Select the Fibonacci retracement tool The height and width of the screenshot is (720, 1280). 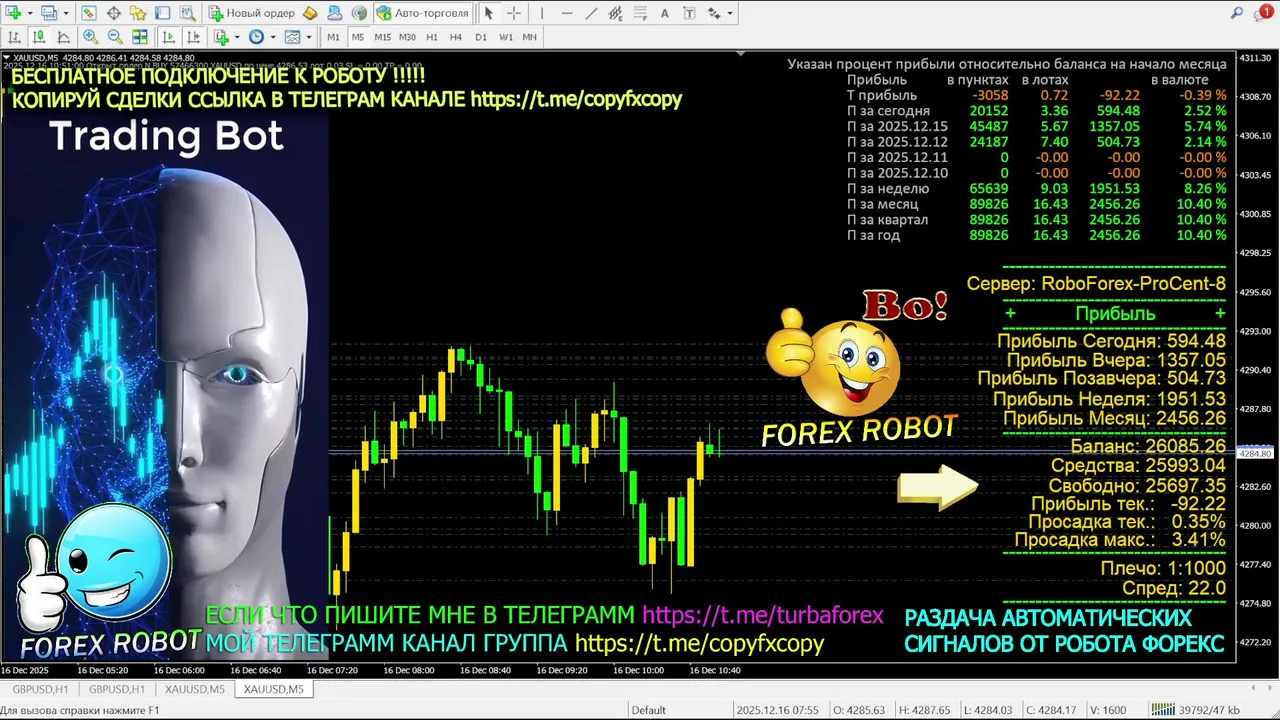640,13
